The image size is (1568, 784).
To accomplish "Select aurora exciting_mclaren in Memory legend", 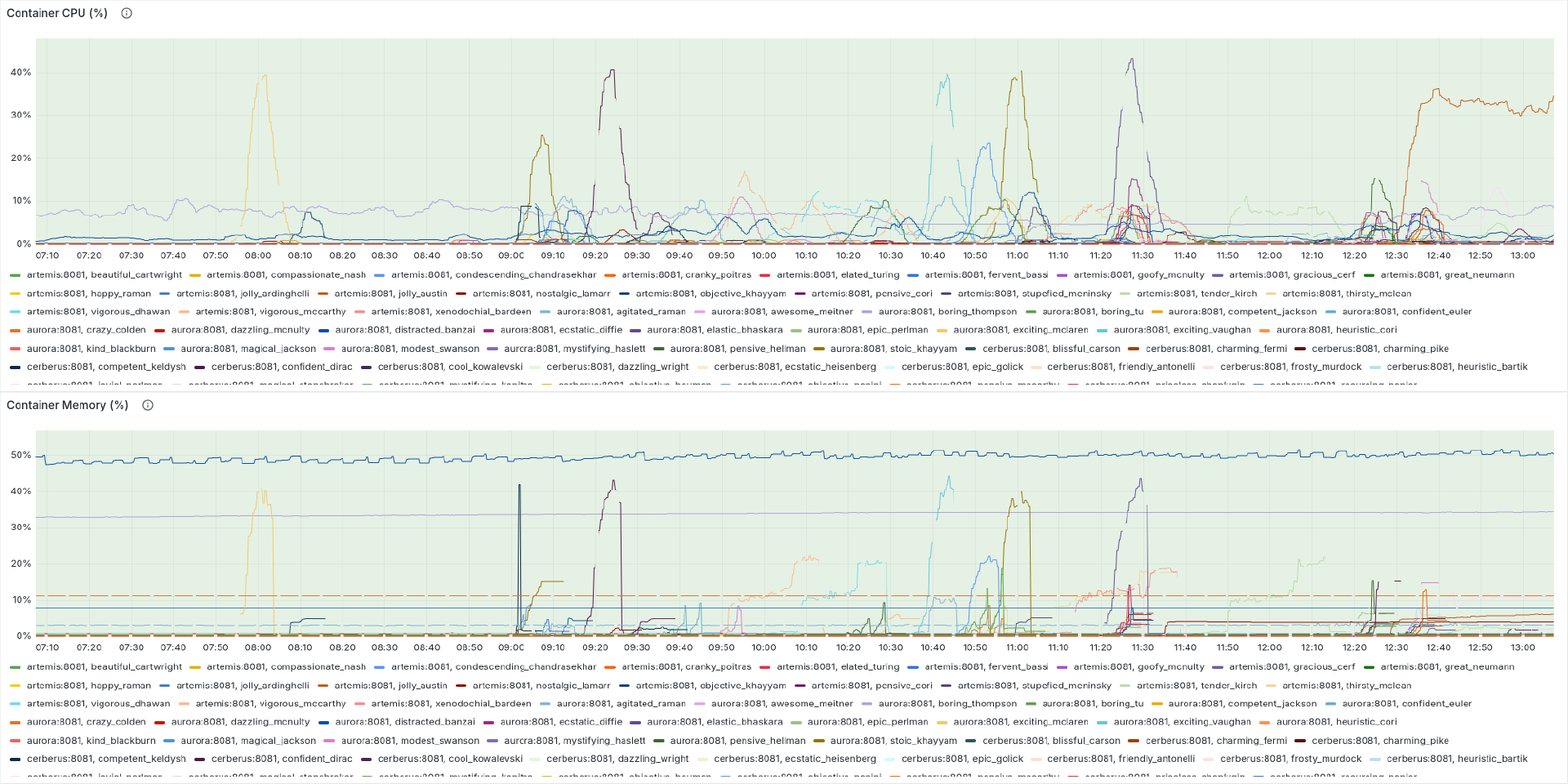I will [x=1020, y=722].
